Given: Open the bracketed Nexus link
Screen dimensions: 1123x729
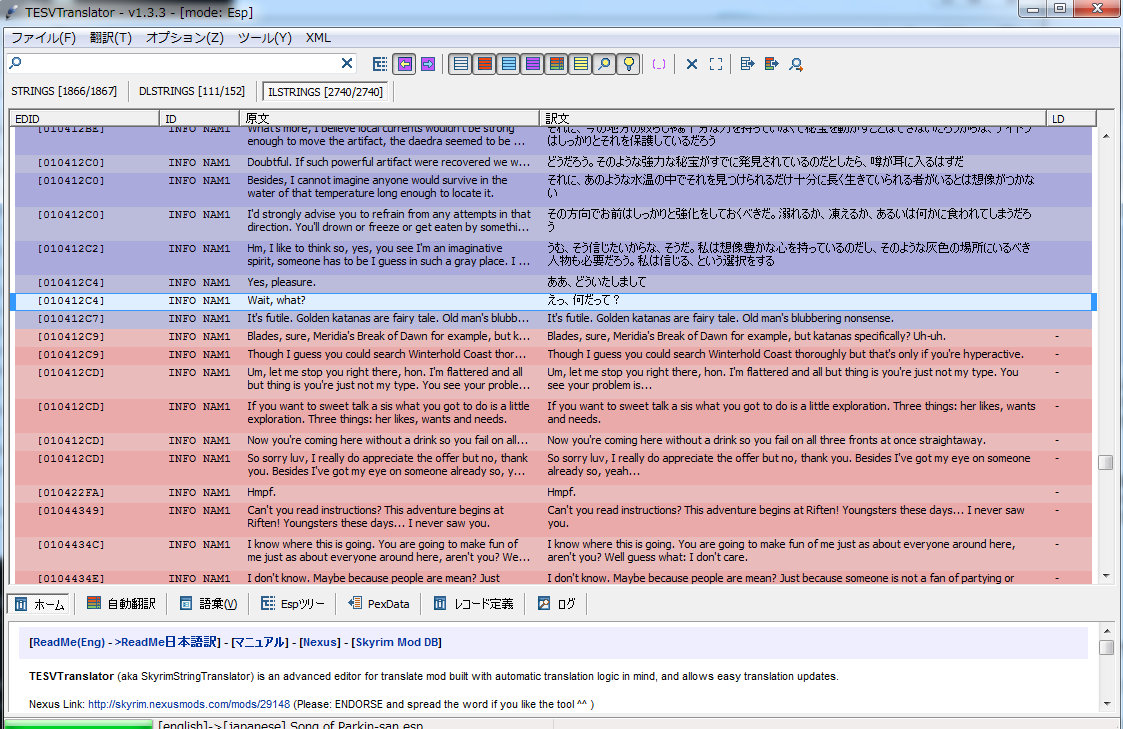Looking at the screenshot, I should pyautogui.click(x=320, y=642).
